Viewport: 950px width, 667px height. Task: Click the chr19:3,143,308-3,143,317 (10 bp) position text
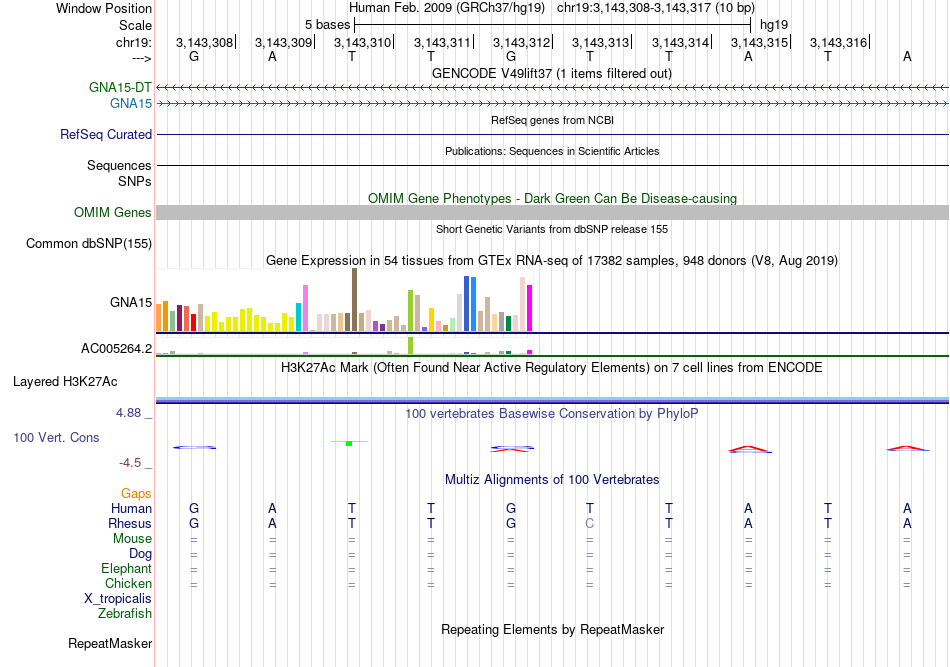tap(656, 8)
